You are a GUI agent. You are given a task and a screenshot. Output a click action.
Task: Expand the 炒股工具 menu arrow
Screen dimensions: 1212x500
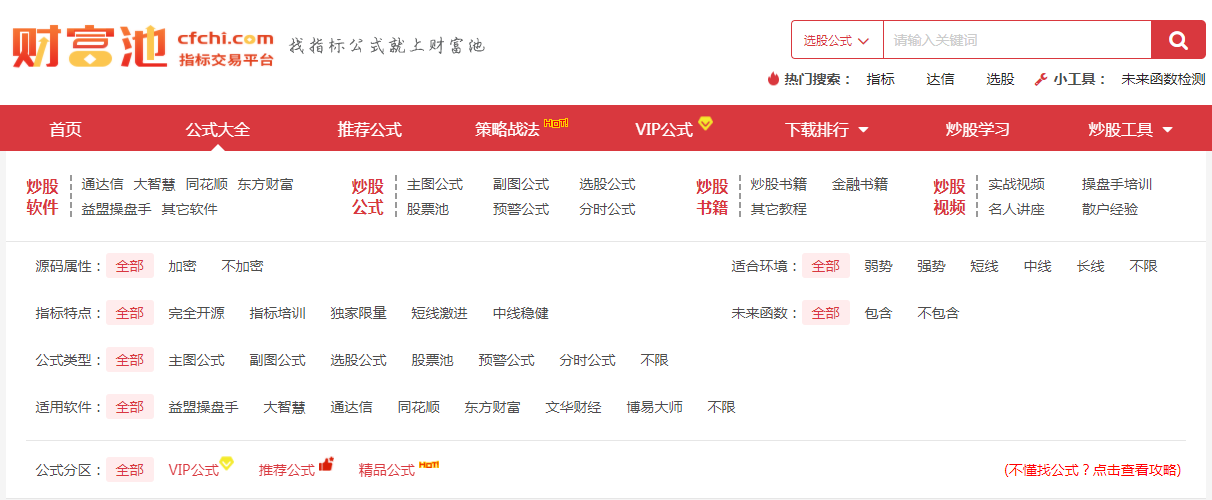pos(1167,130)
